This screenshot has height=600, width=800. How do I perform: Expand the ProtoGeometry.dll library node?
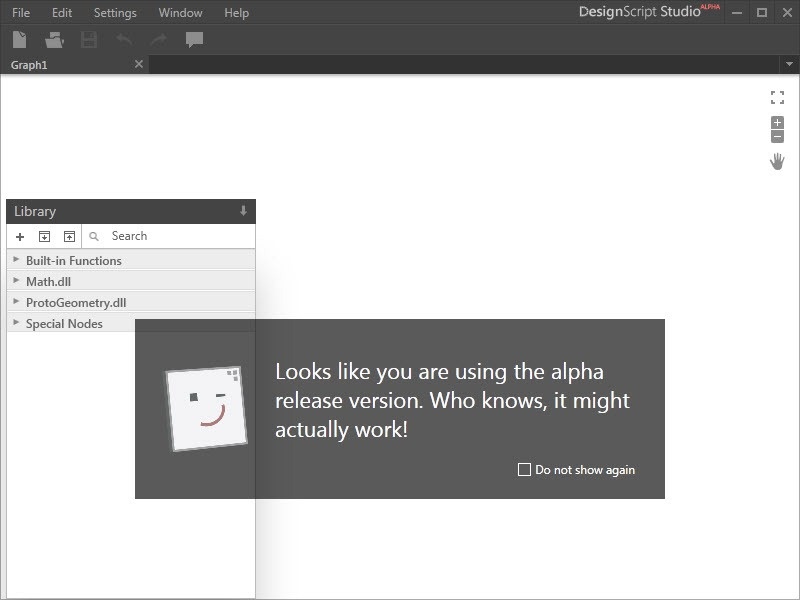pyautogui.click(x=75, y=303)
